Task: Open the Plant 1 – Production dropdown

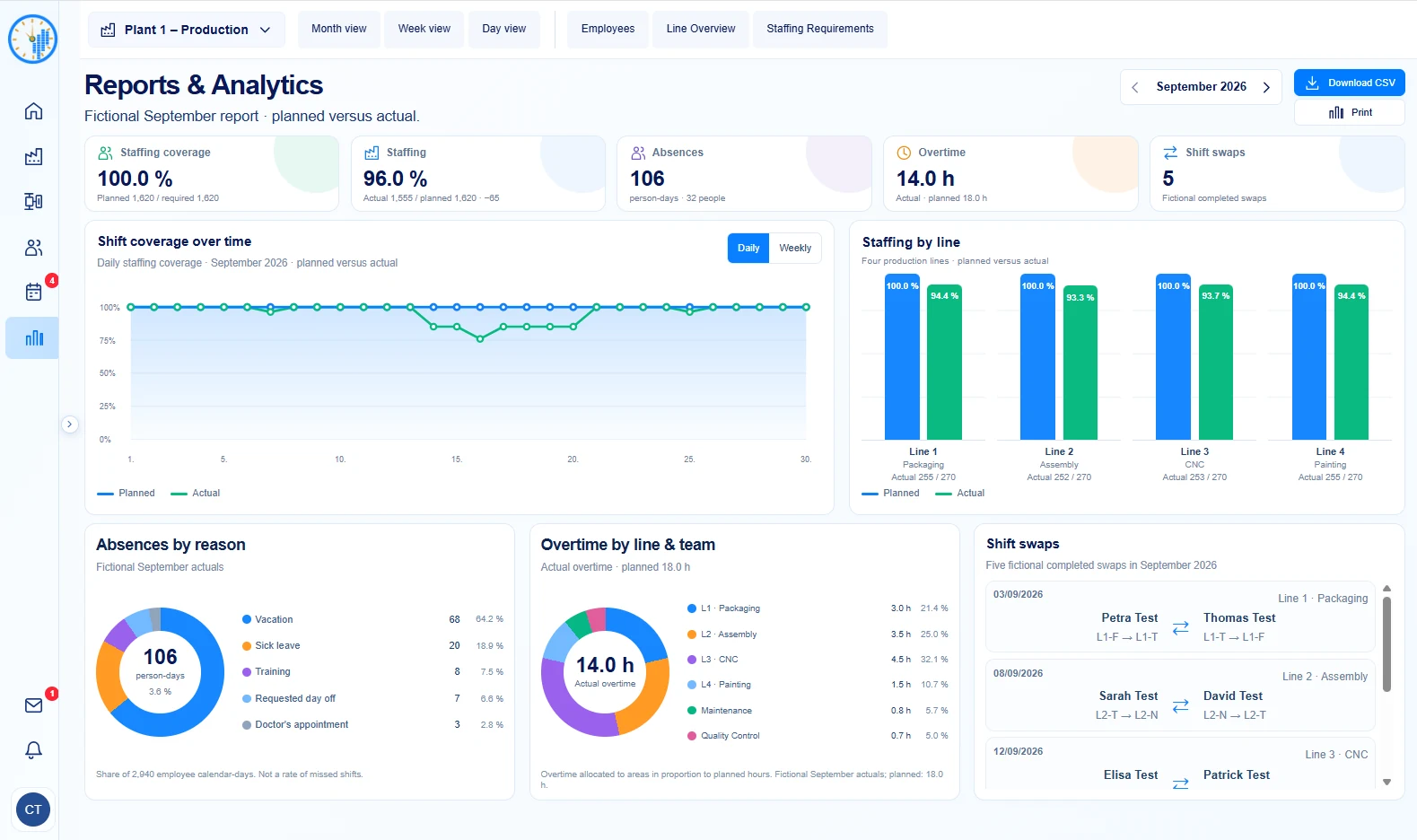Action: point(187,30)
